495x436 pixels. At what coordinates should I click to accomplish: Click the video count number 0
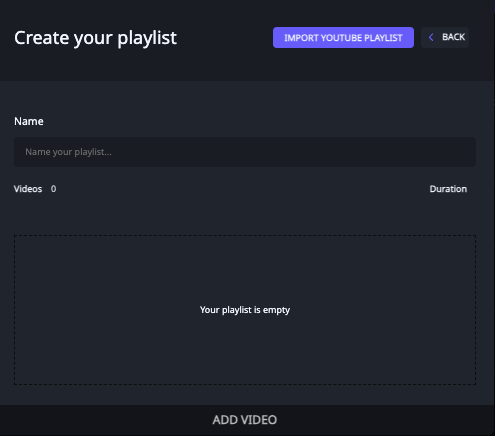click(x=53, y=189)
